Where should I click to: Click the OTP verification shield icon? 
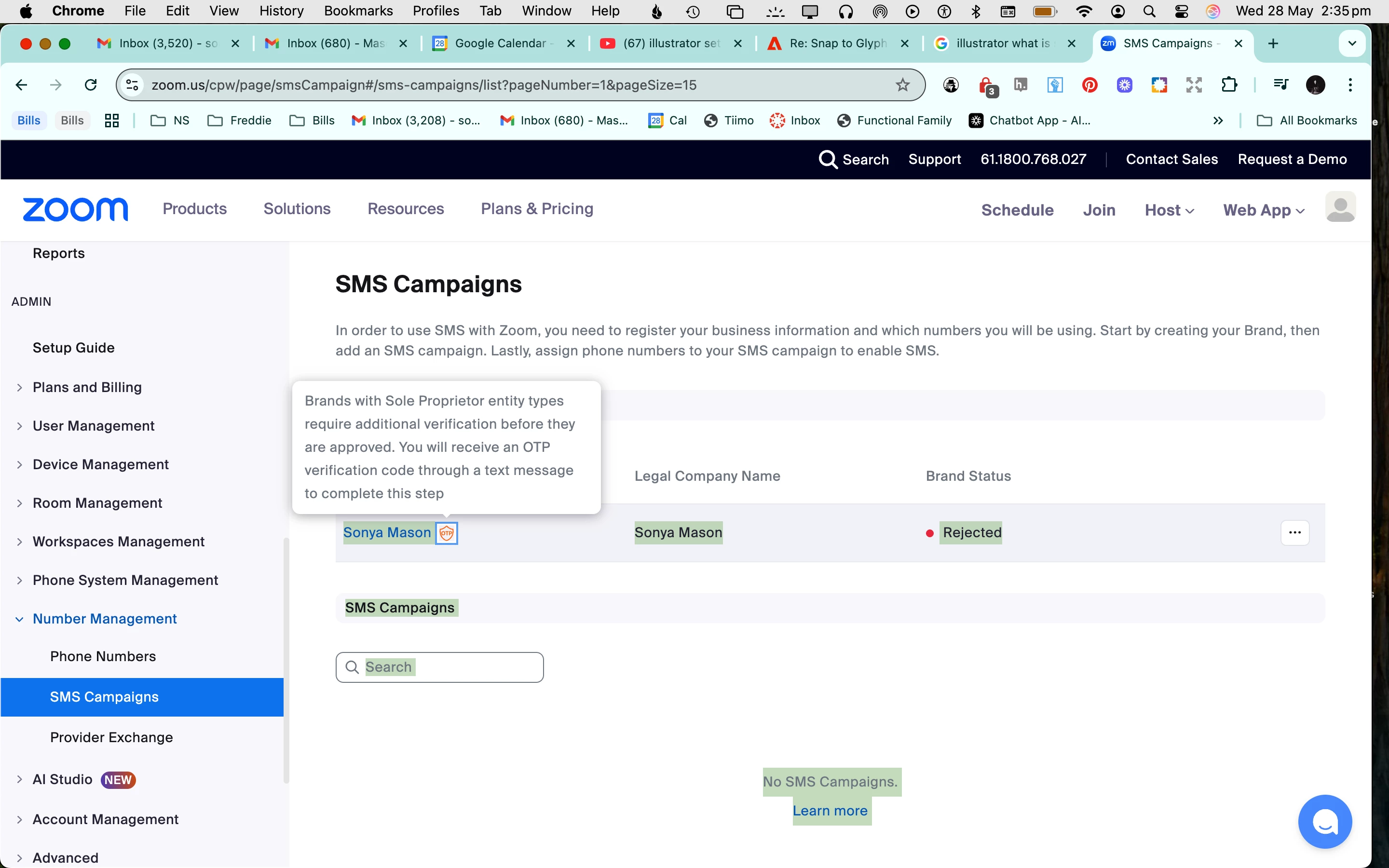pos(446,533)
